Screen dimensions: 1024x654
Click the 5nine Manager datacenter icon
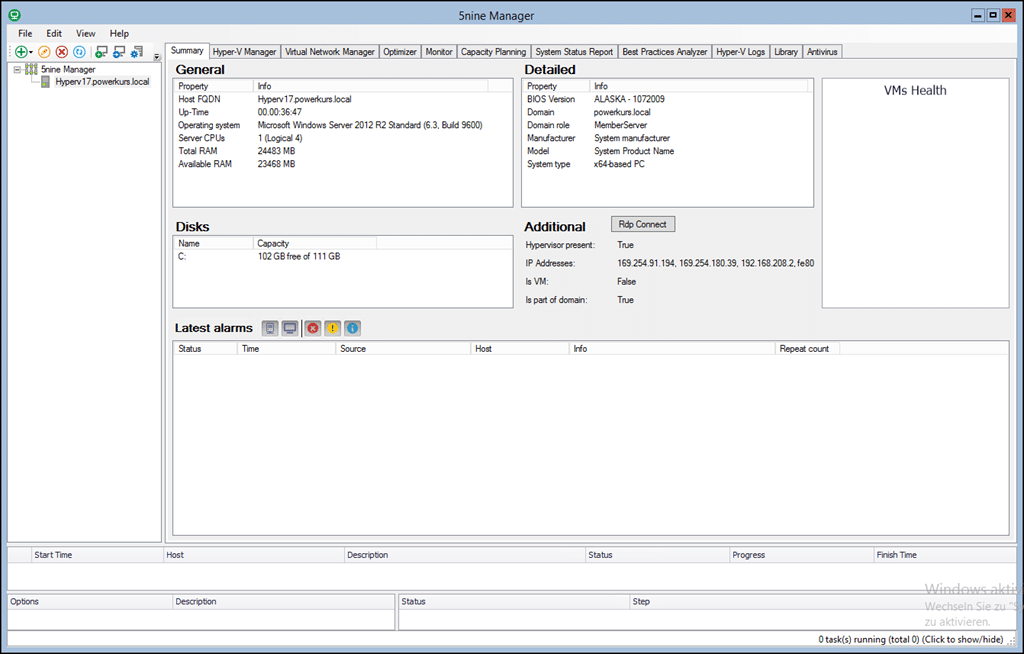pyautogui.click(x=31, y=69)
